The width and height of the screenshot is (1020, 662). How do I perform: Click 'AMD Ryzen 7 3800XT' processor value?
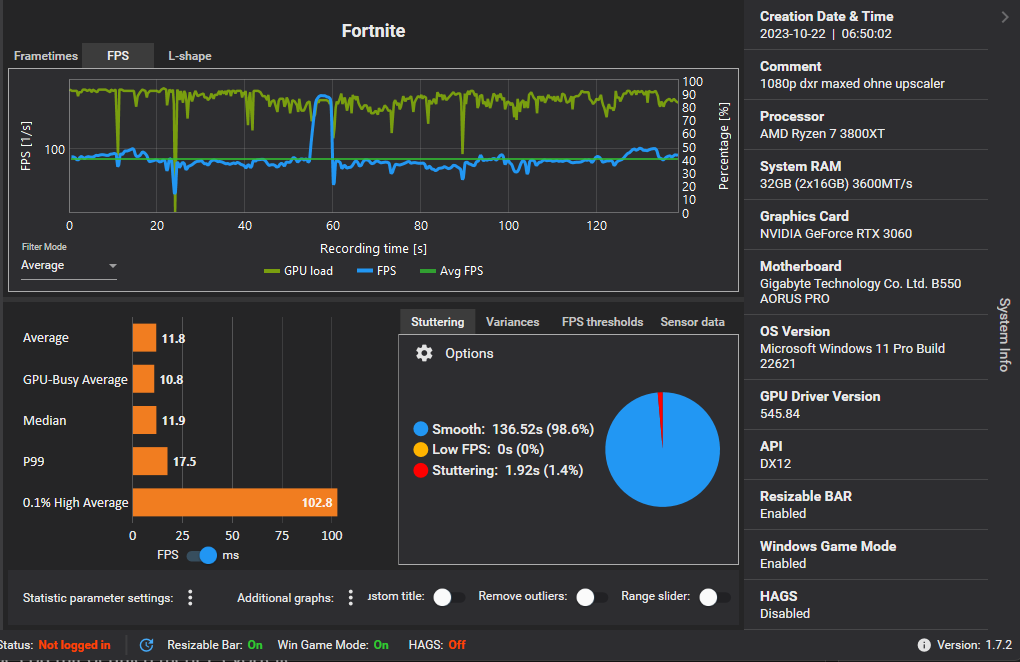coord(822,134)
